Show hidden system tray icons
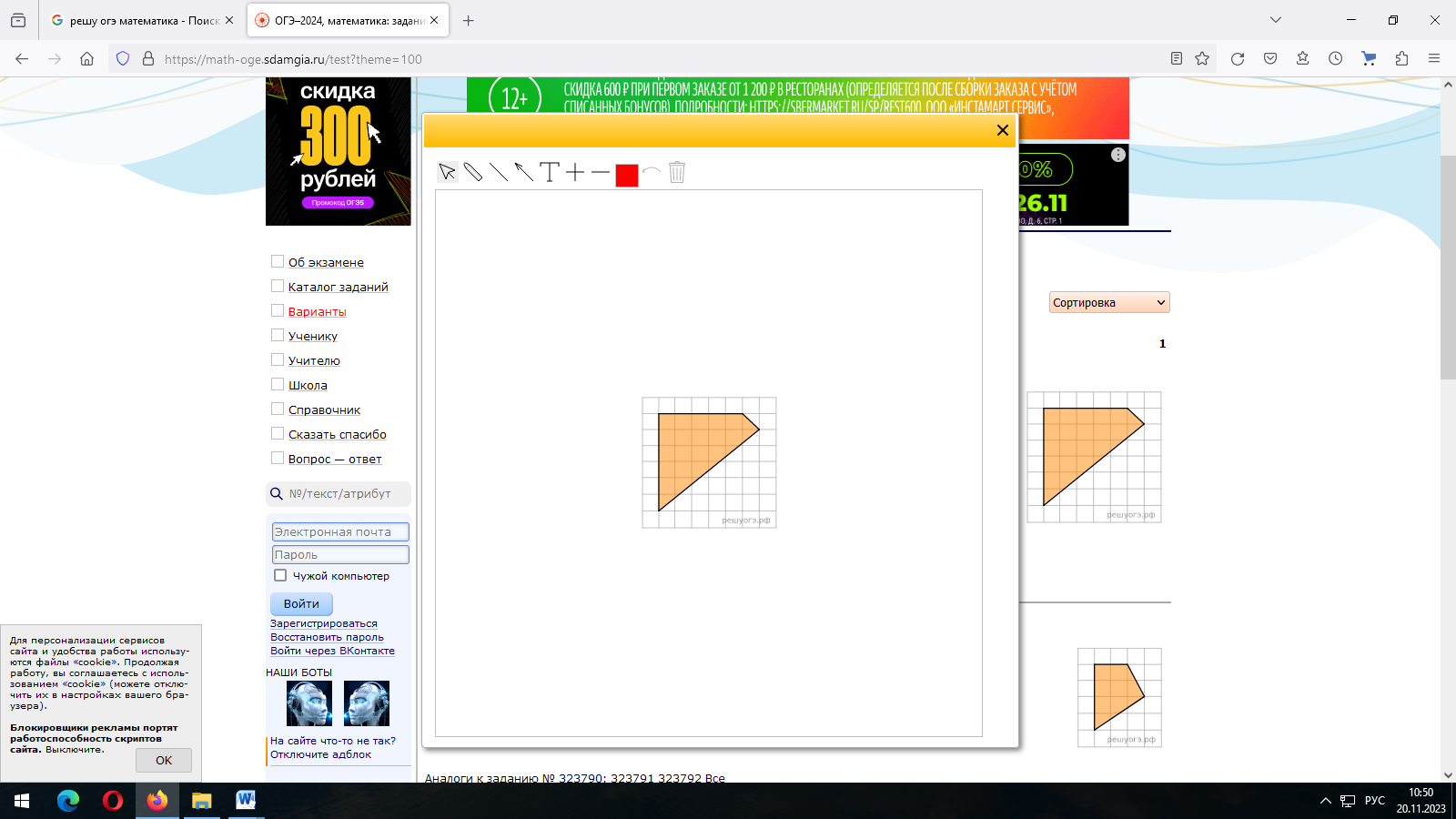The width and height of the screenshot is (1456, 819). pos(1325,801)
